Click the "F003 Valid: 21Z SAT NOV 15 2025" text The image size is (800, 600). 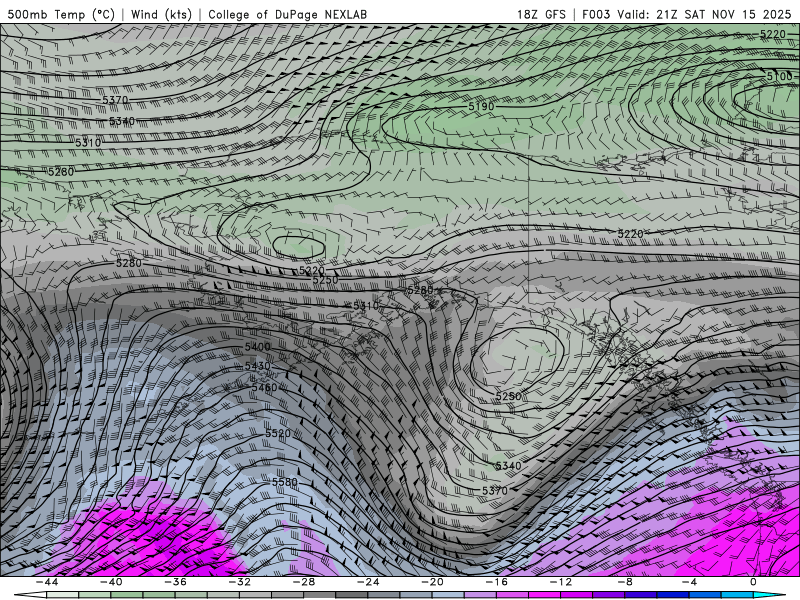(686, 14)
